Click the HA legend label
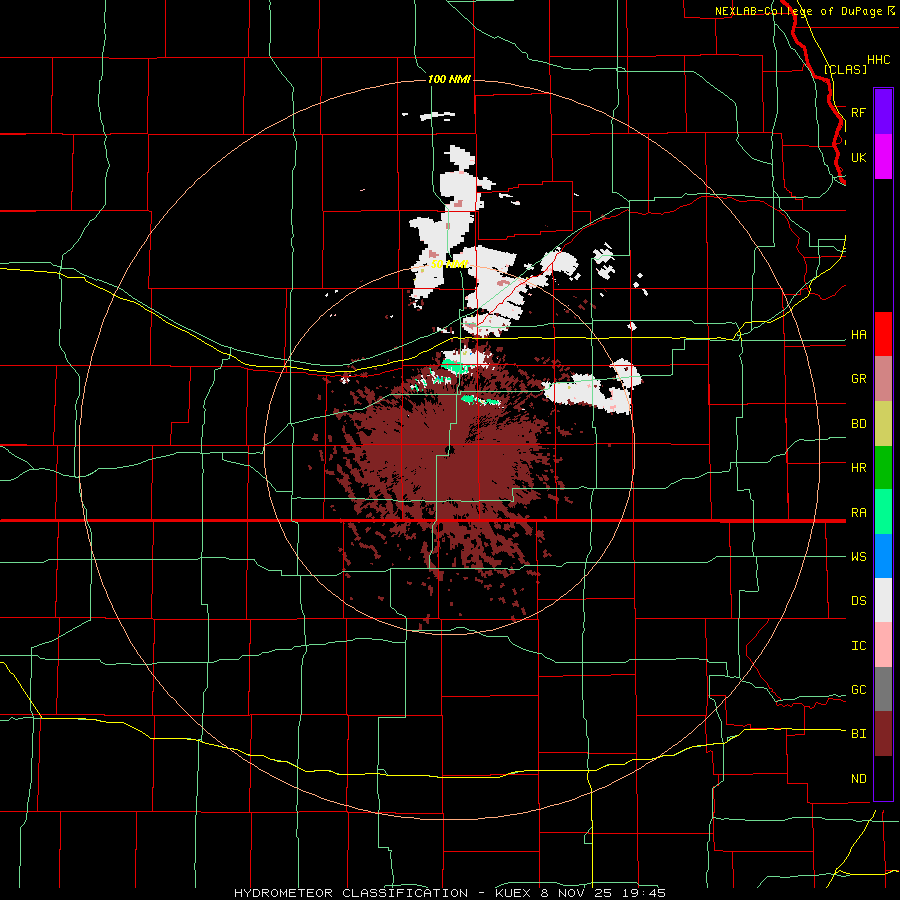Image resolution: width=900 pixels, height=900 pixels. coord(858,335)
